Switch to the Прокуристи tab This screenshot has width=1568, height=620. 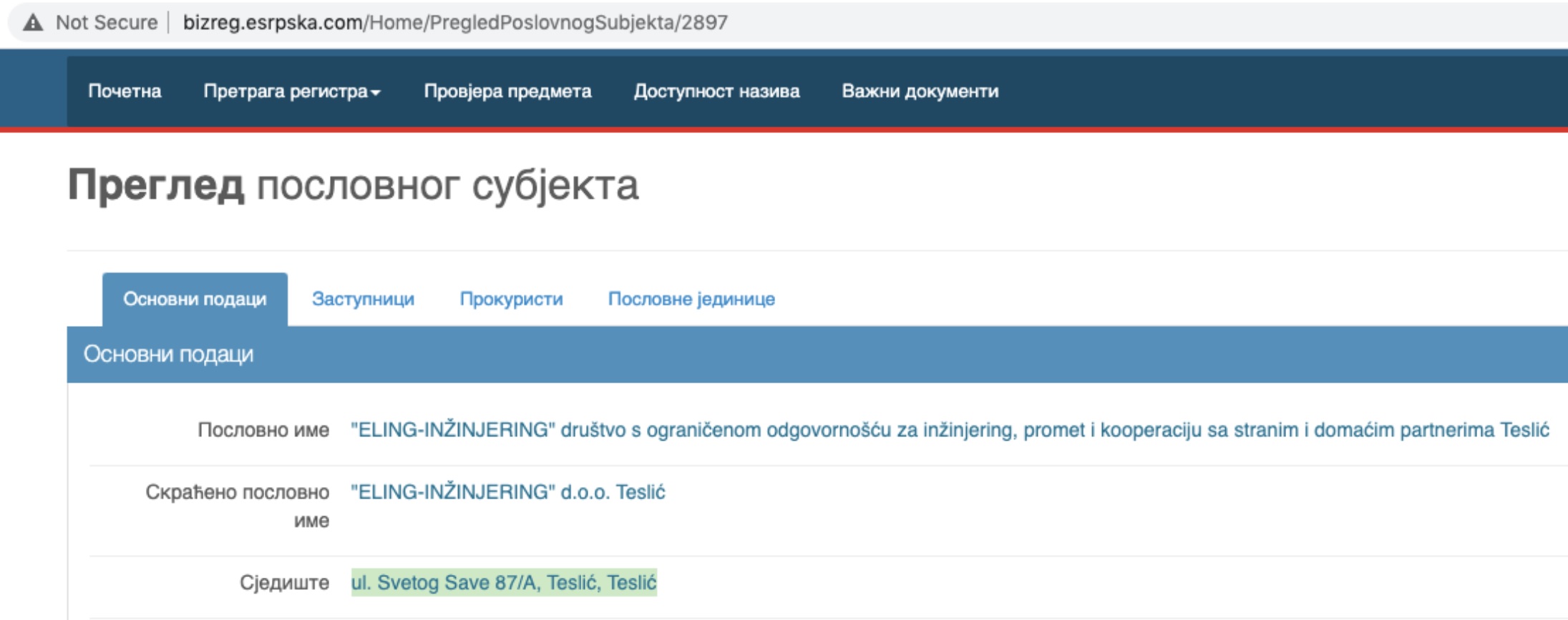[511, 299]
